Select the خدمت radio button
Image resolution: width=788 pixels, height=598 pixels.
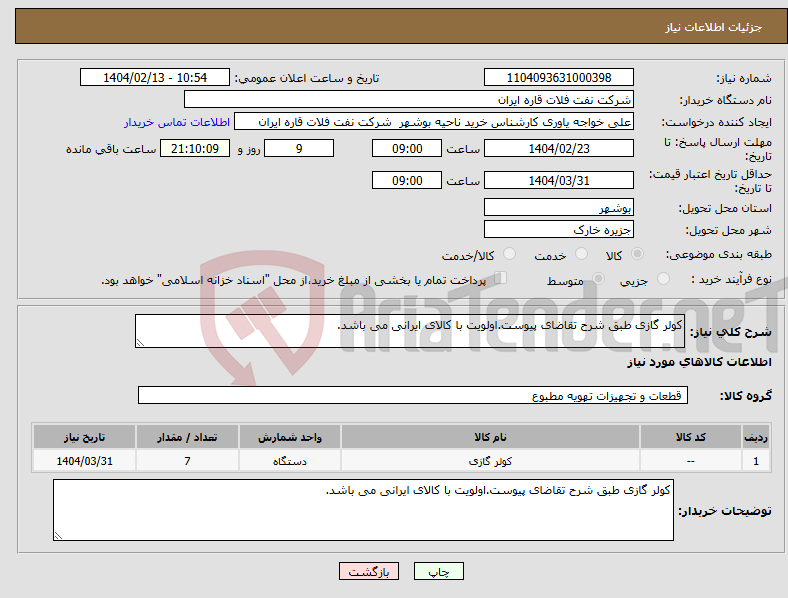coord(581,254)
